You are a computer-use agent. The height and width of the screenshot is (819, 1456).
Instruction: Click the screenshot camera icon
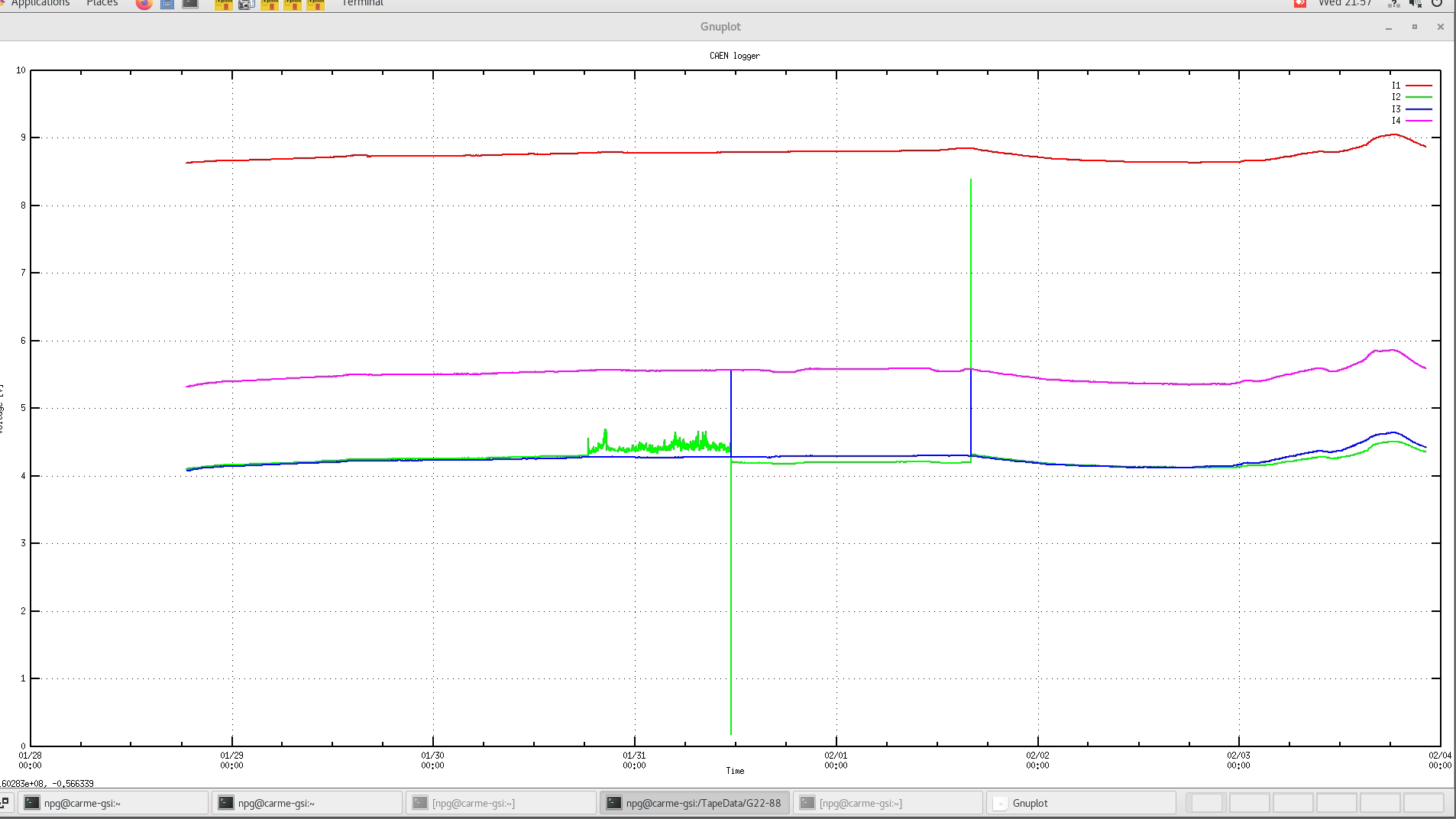coord(246,5)
